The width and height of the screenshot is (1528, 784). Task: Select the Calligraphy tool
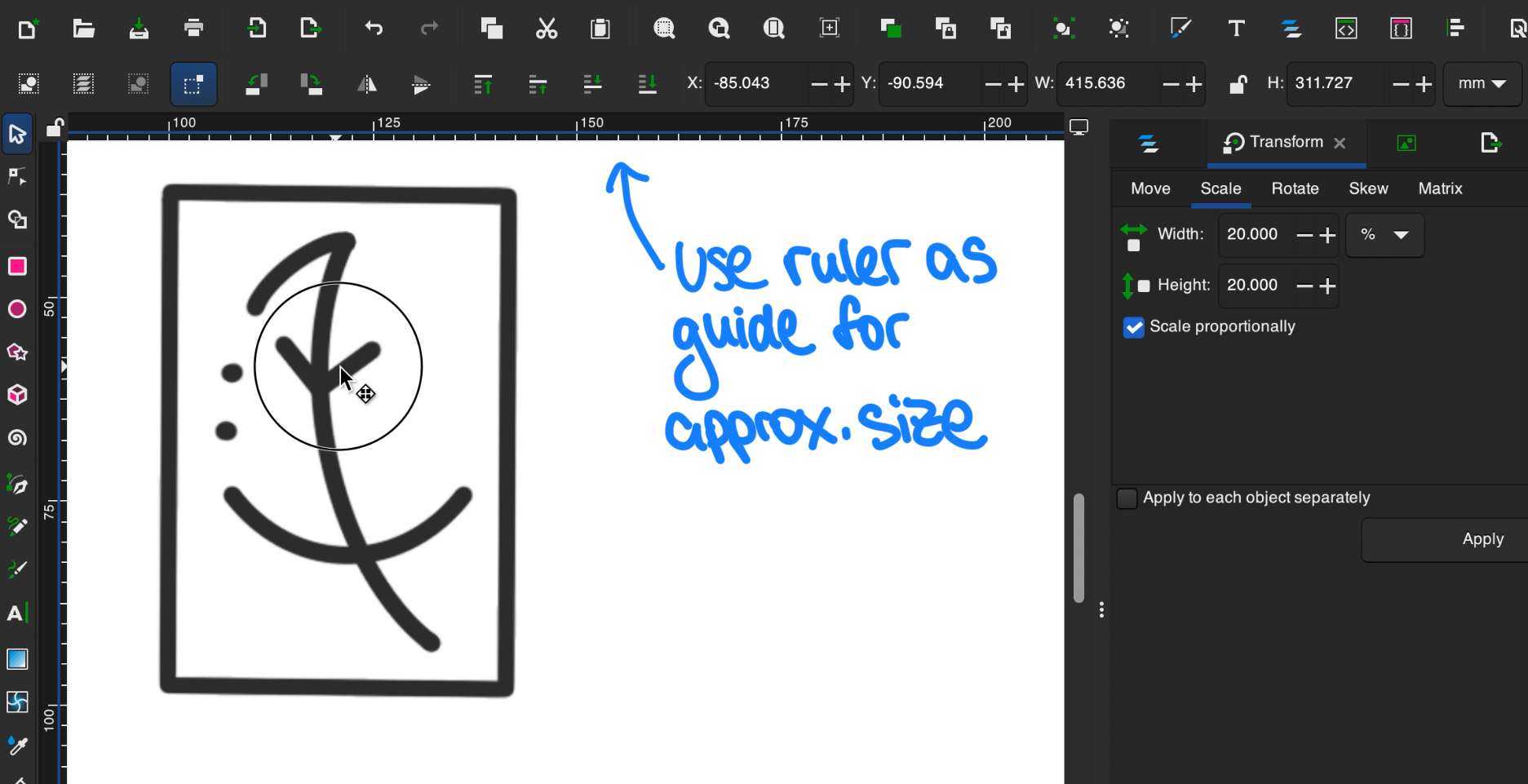[17, 569]
